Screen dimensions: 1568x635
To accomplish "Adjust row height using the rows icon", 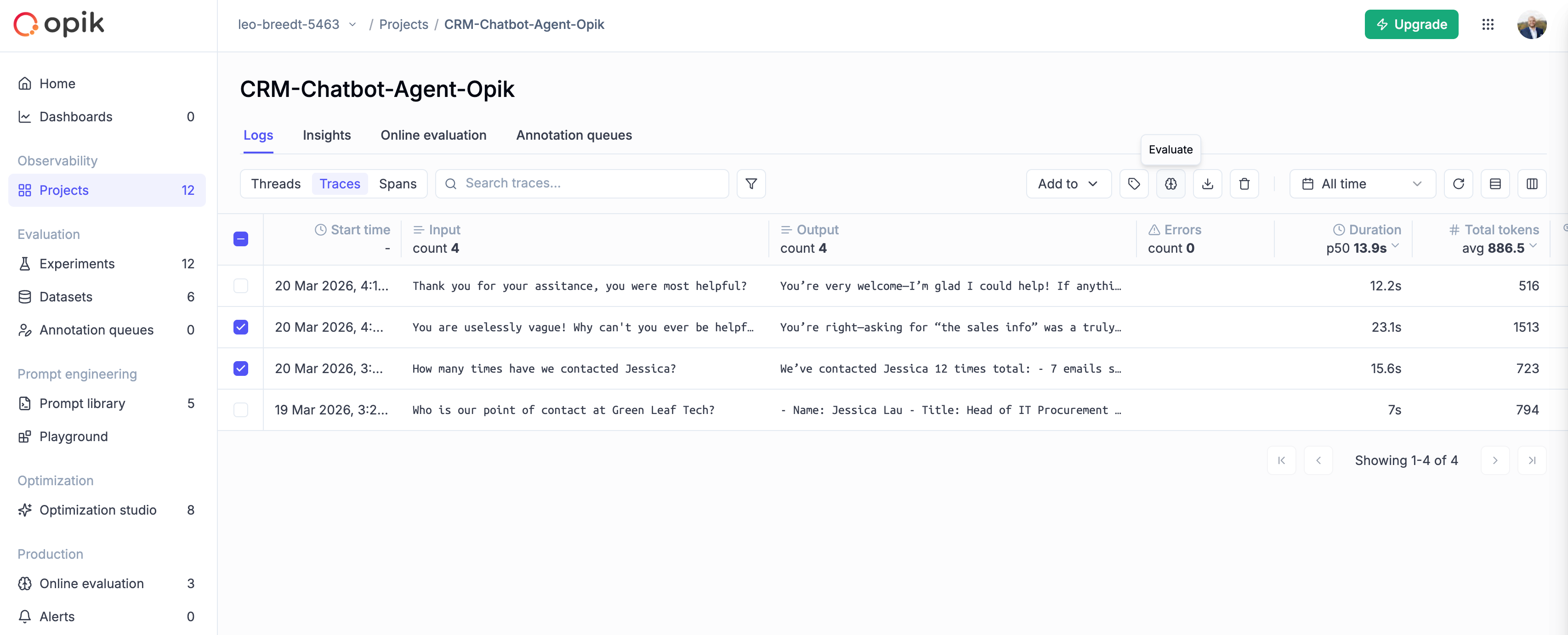I will coord(1495,183).
